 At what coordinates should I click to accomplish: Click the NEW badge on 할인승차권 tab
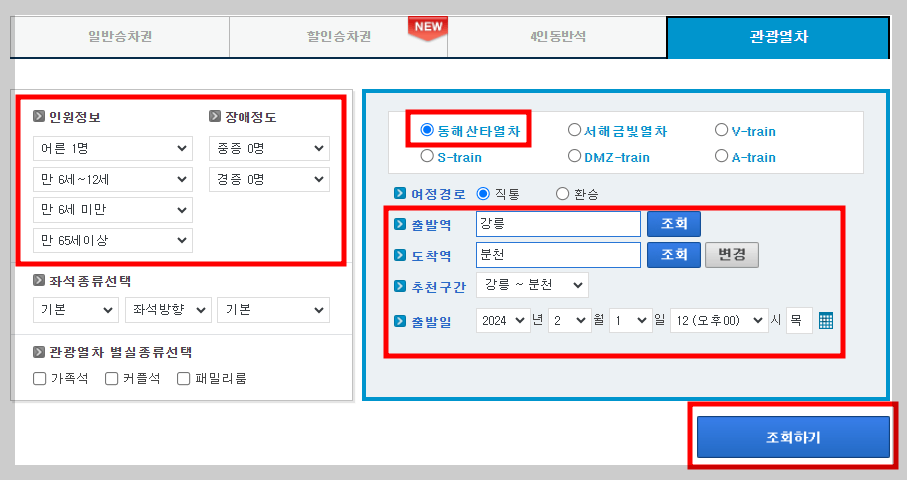pos(428,28)
